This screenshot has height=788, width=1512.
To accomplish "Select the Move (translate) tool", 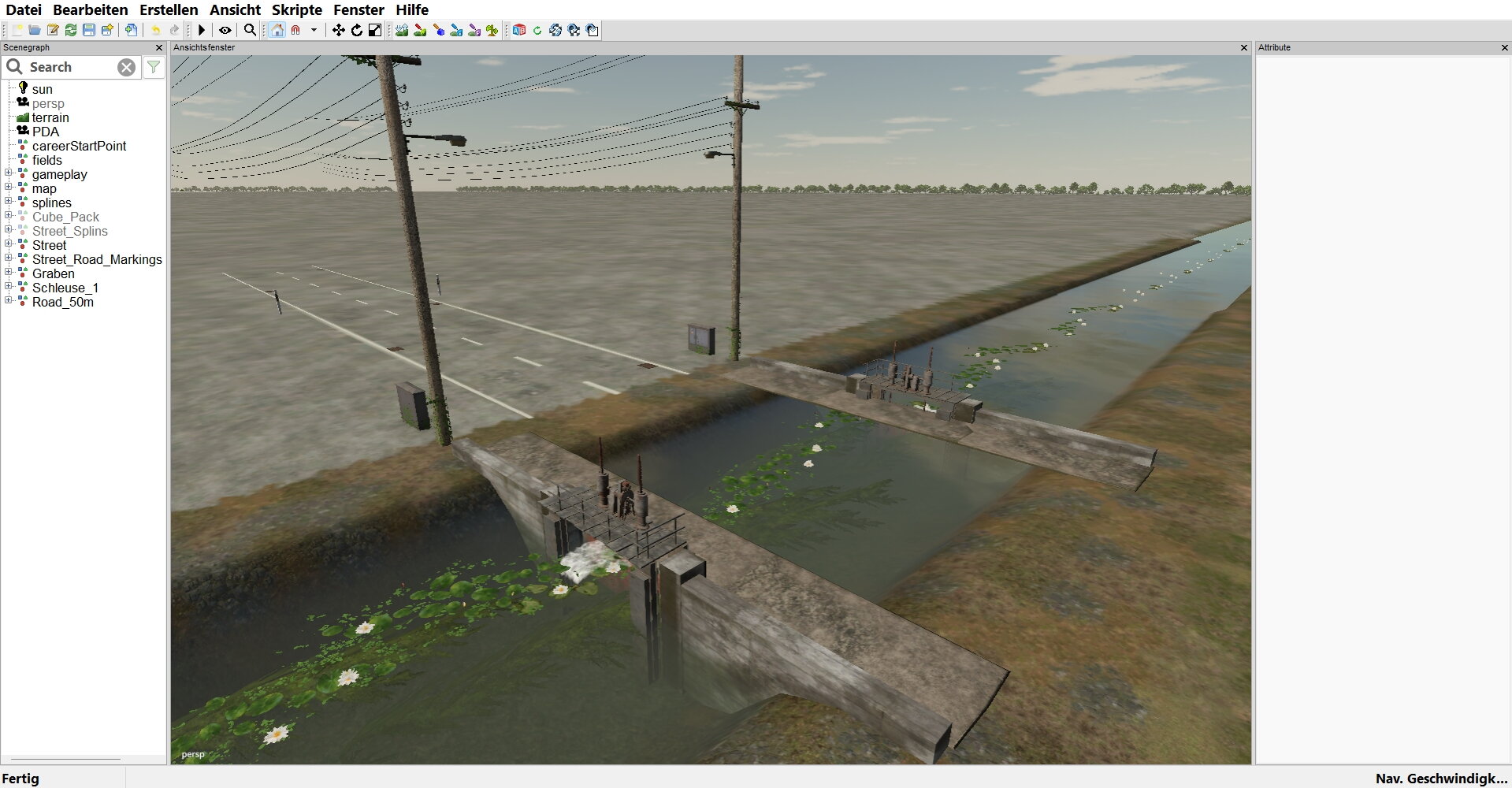I will click(x=338, y=30).
